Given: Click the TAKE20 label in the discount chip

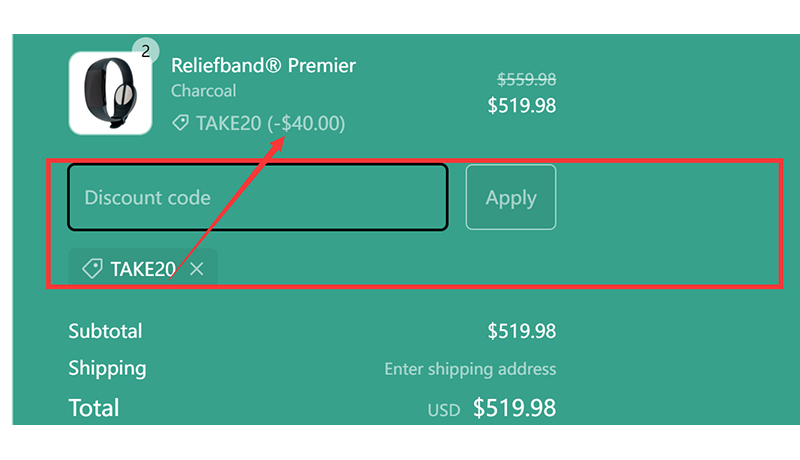Looking at the screenshot, I should [143, 269].
